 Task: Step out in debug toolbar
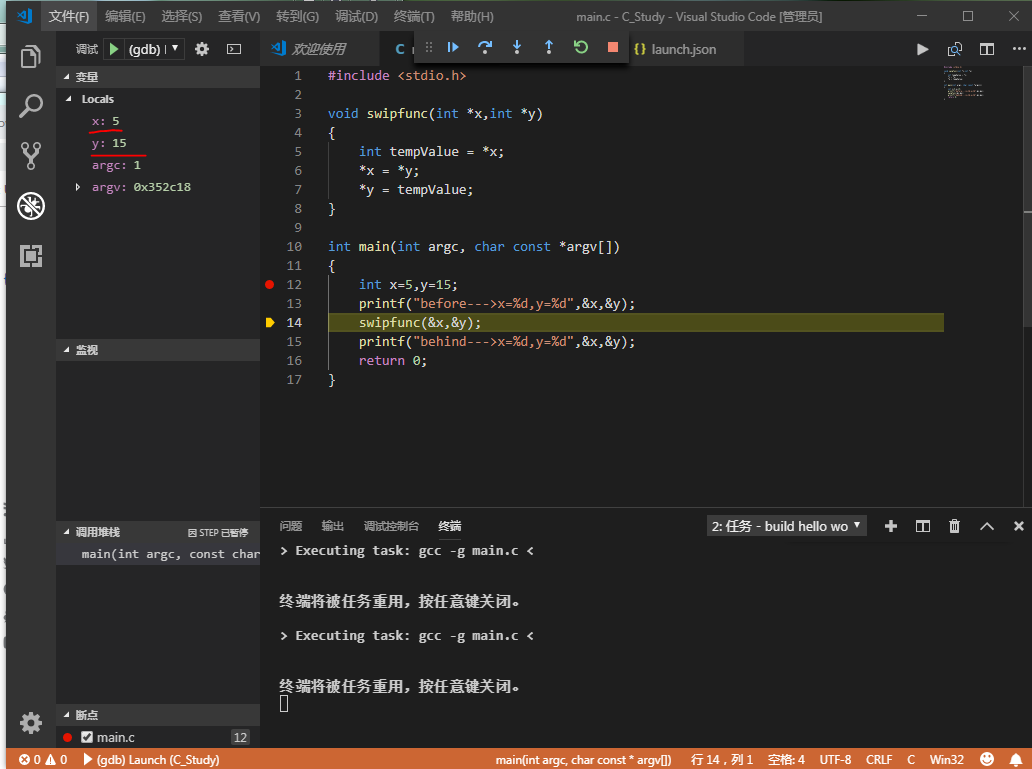coord(549,47)
